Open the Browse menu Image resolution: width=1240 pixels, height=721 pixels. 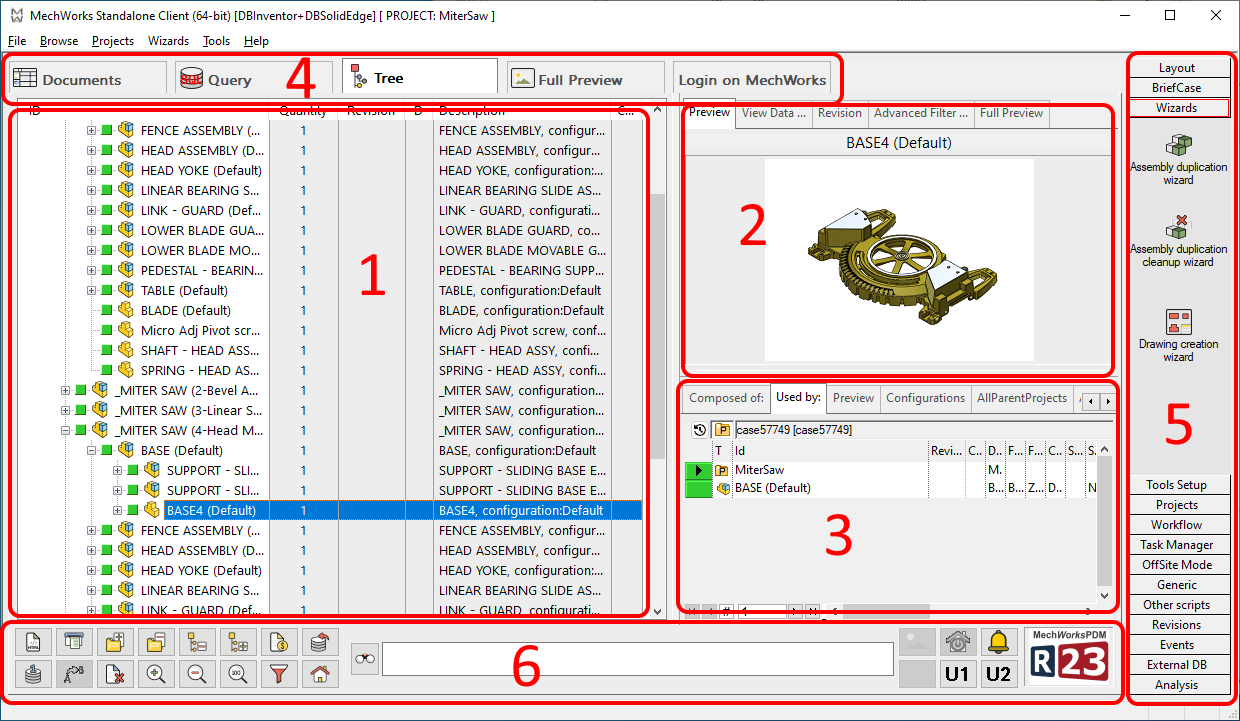tap(59, 41)
